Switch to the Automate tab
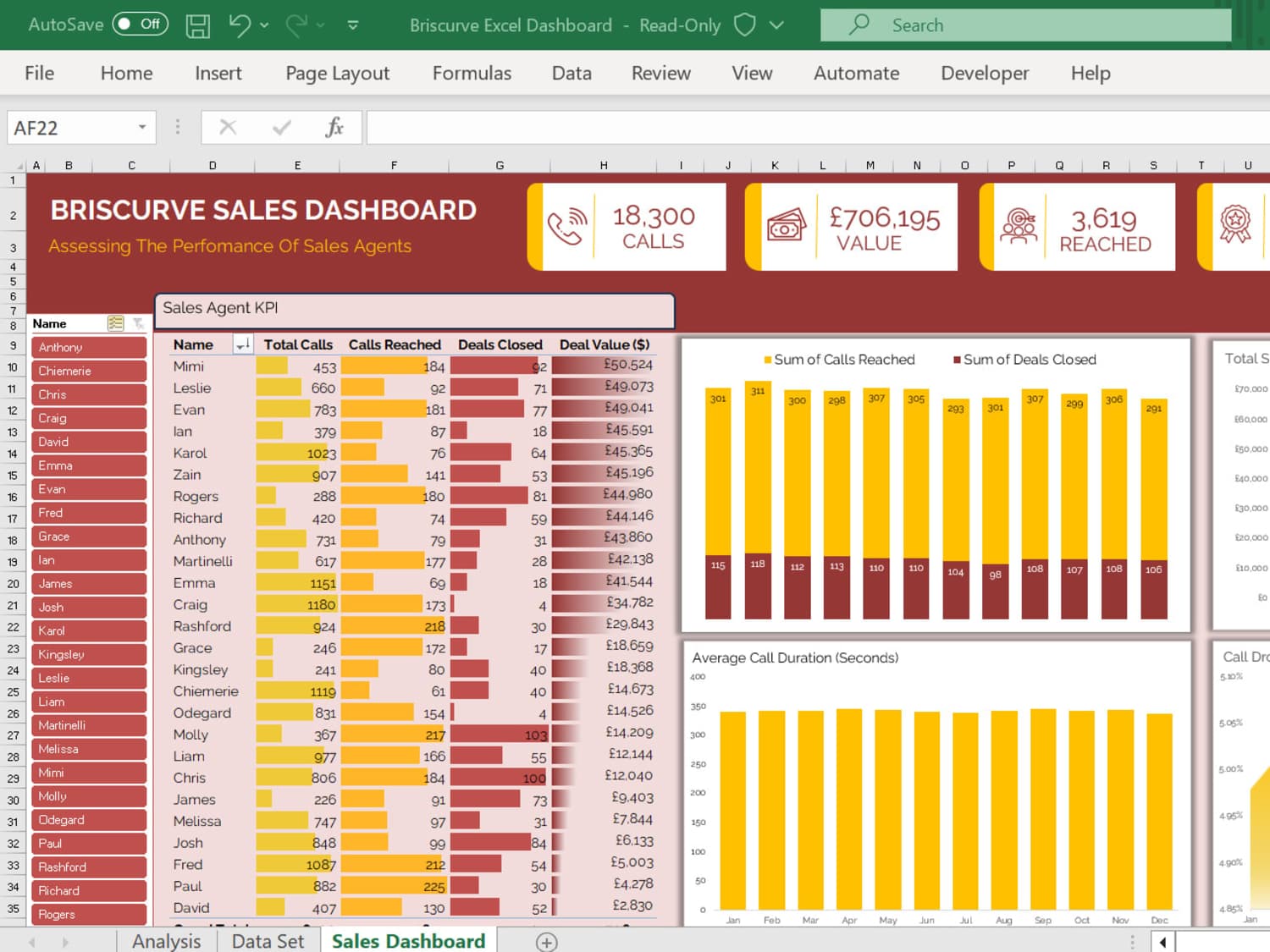The width and height of the screenshot is (1270, 952). [x=856, y=74]
